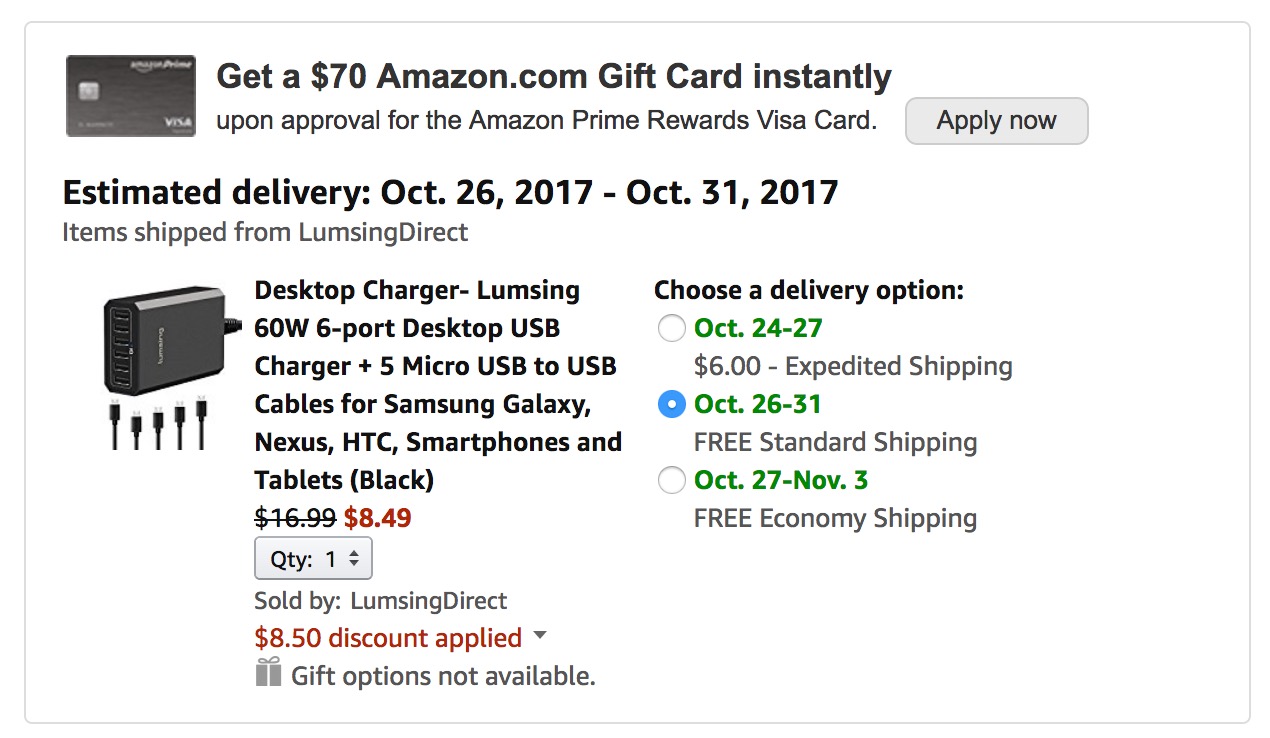The width and height of the screenshot is (1270, 738).
Task: Click the gift box icon
Action: (268, 673)
